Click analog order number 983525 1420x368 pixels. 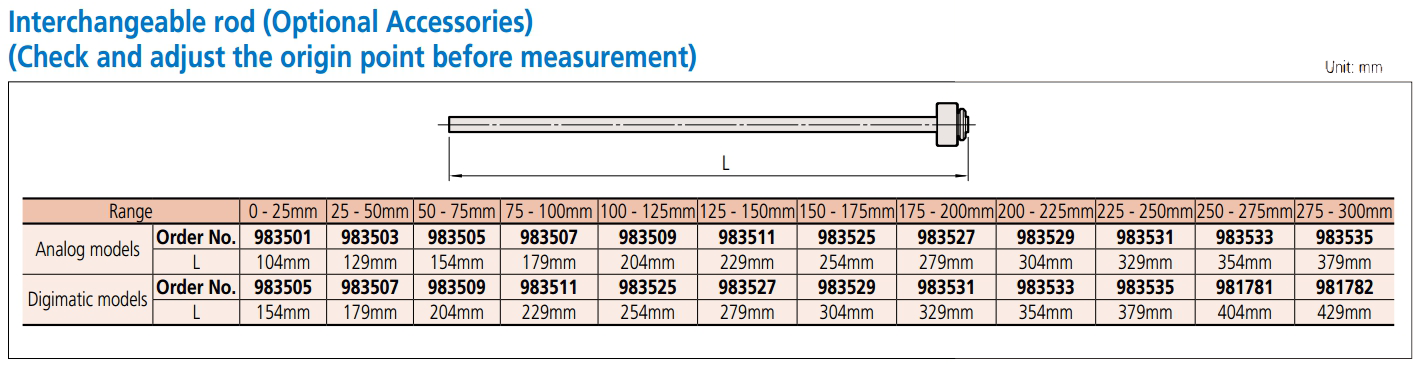tap(846, 238)
